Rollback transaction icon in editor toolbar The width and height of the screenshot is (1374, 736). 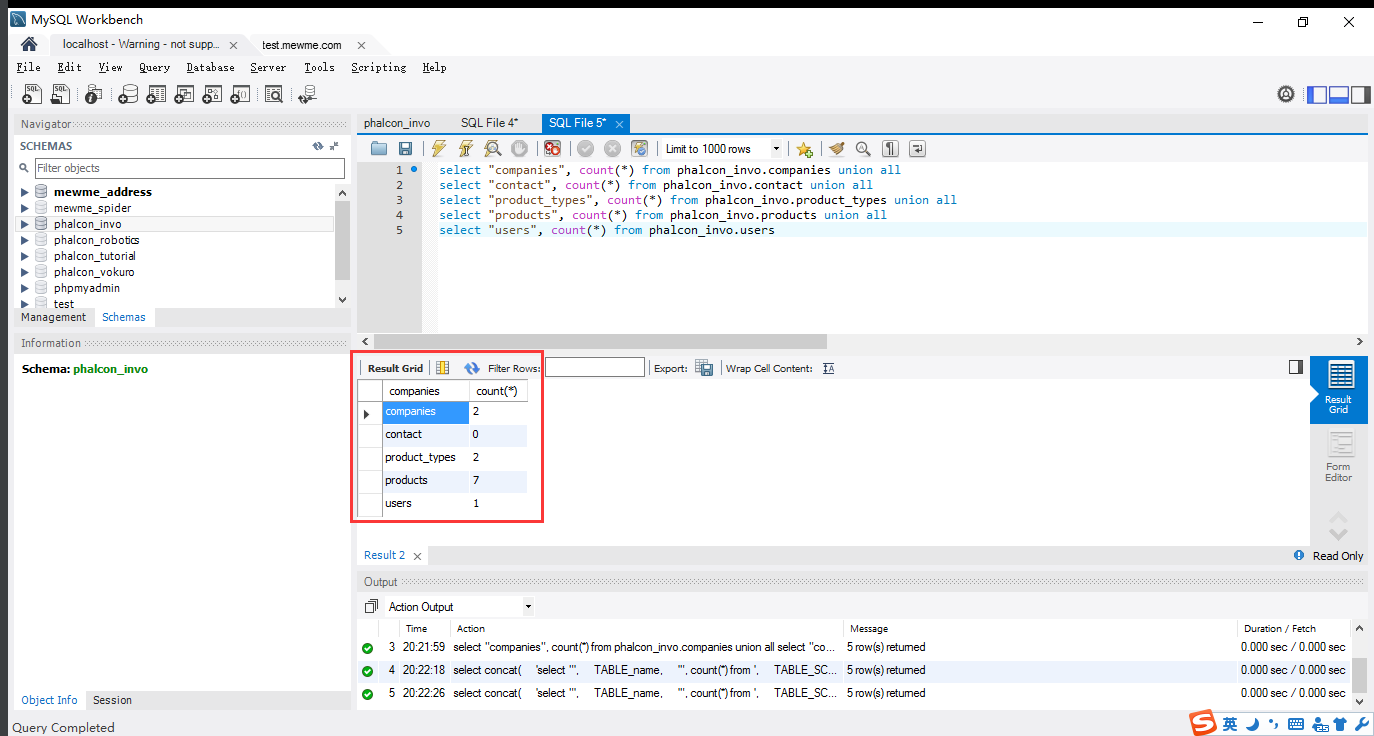tap(612, 149)
